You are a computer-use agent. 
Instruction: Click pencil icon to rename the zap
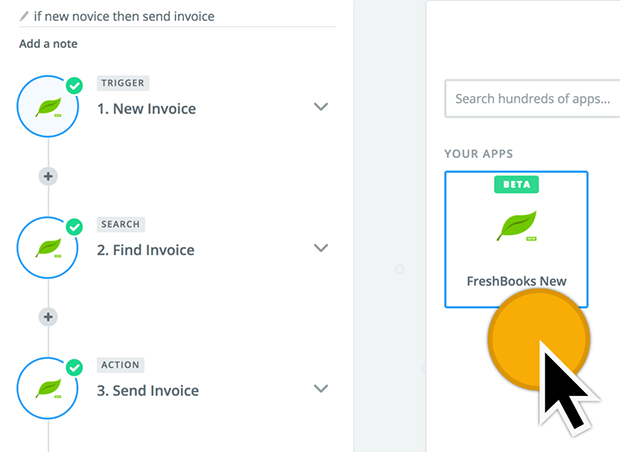click(24, 16)
